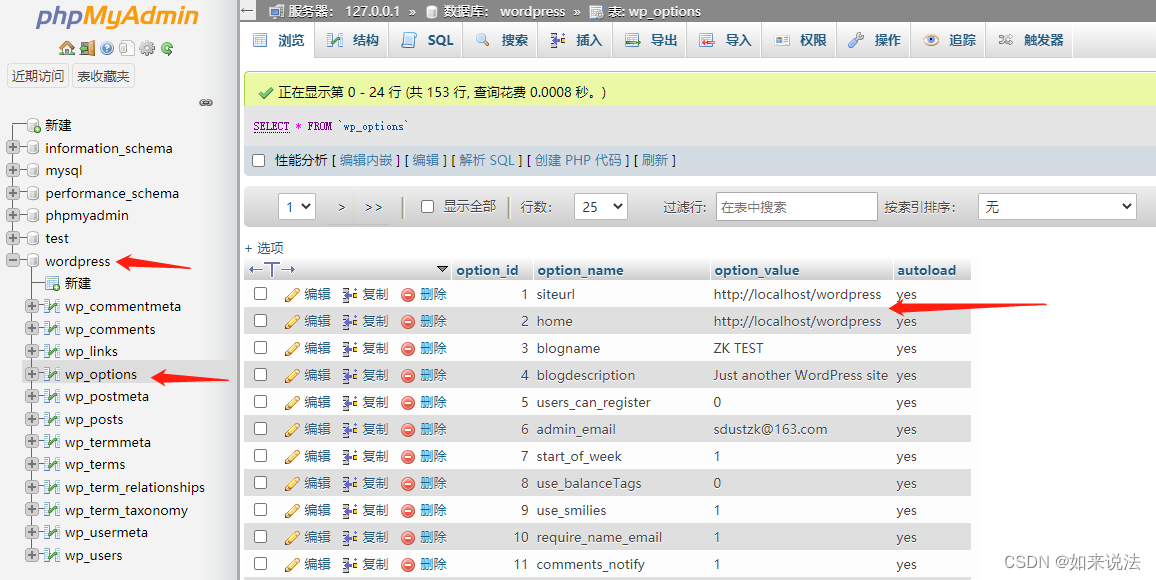Viewport: 1156px width, 580px height.
Task: Enable the 显示全部 show all checkbox
Action: [x=428, y=207]
